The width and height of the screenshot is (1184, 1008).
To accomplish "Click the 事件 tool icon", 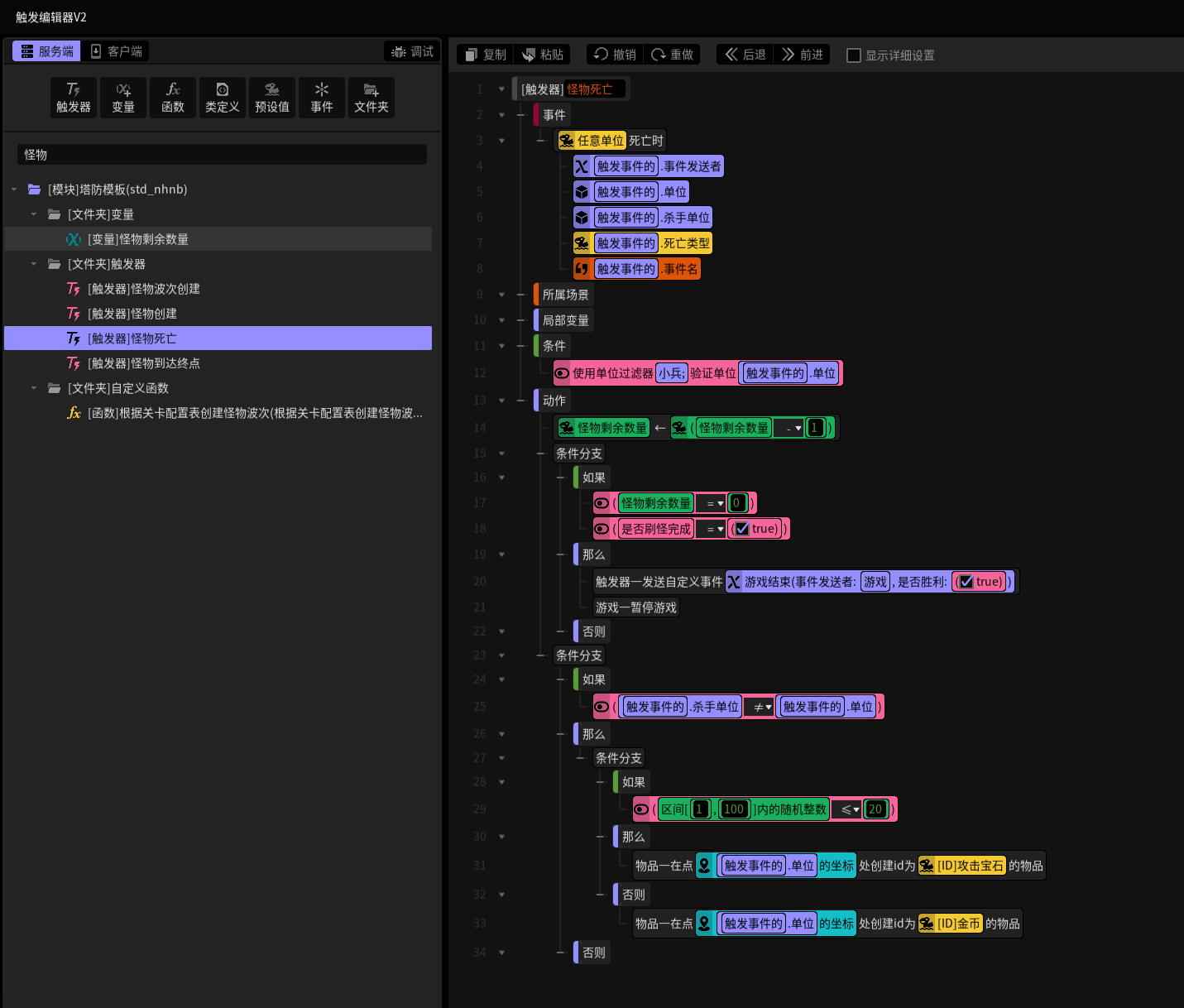I will (322, 98).
